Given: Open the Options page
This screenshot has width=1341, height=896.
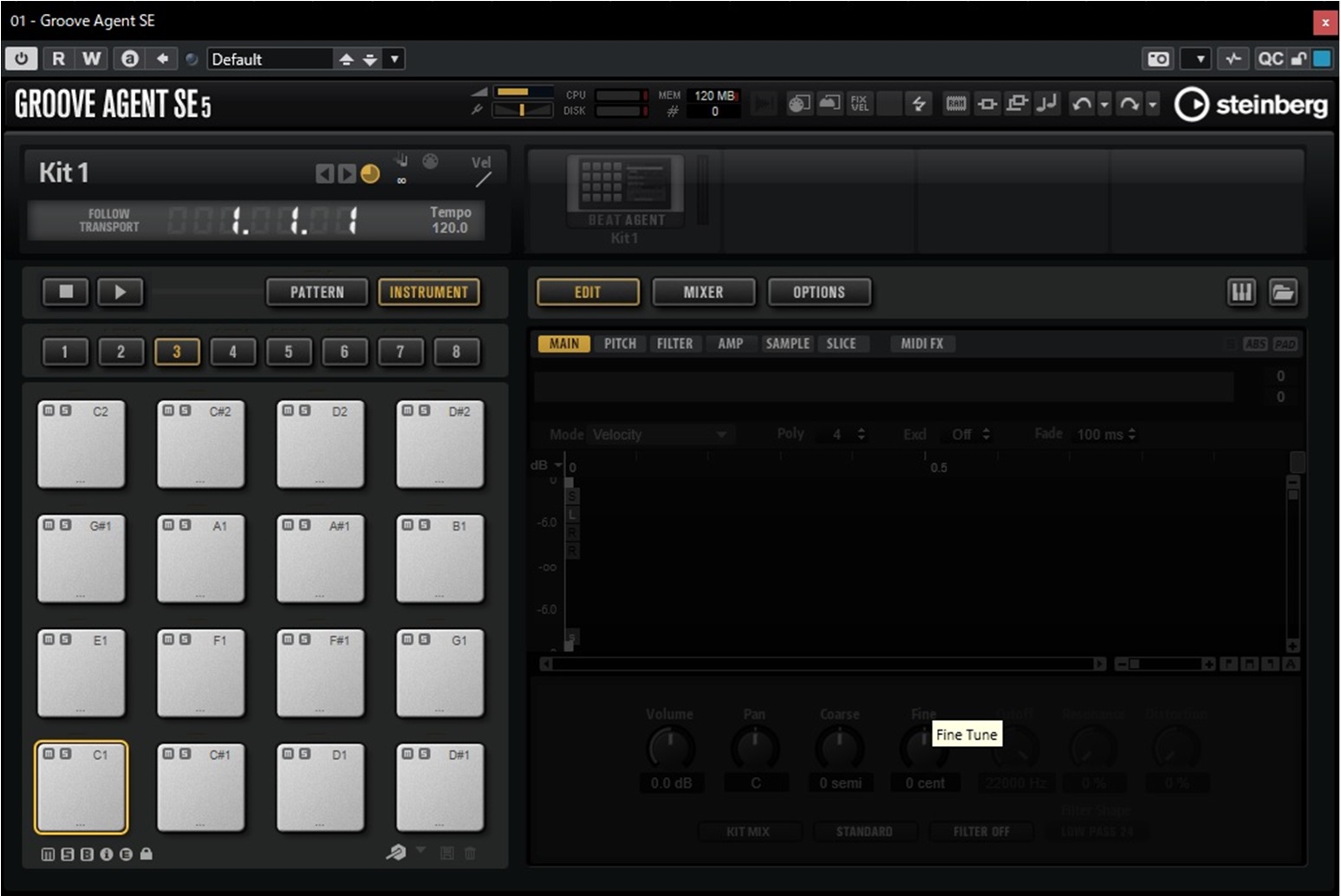Looking at the screenshot, I should [819, 292].
